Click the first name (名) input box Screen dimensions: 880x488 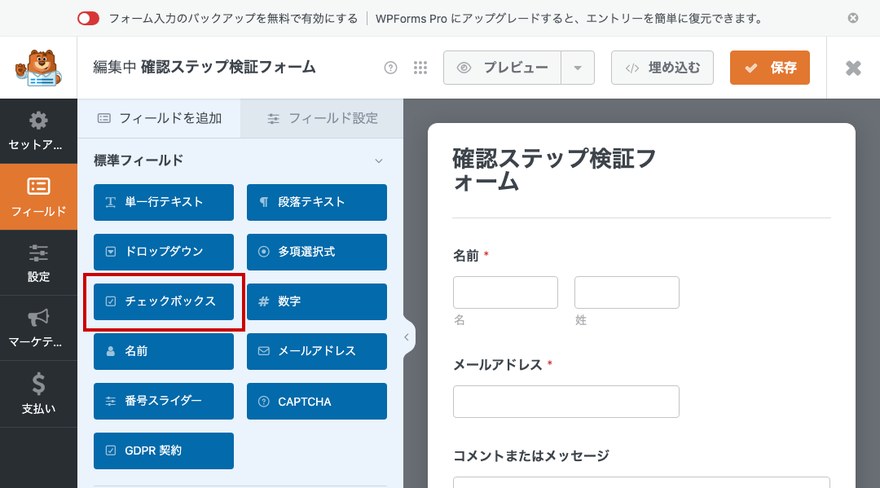coord(505,292)
